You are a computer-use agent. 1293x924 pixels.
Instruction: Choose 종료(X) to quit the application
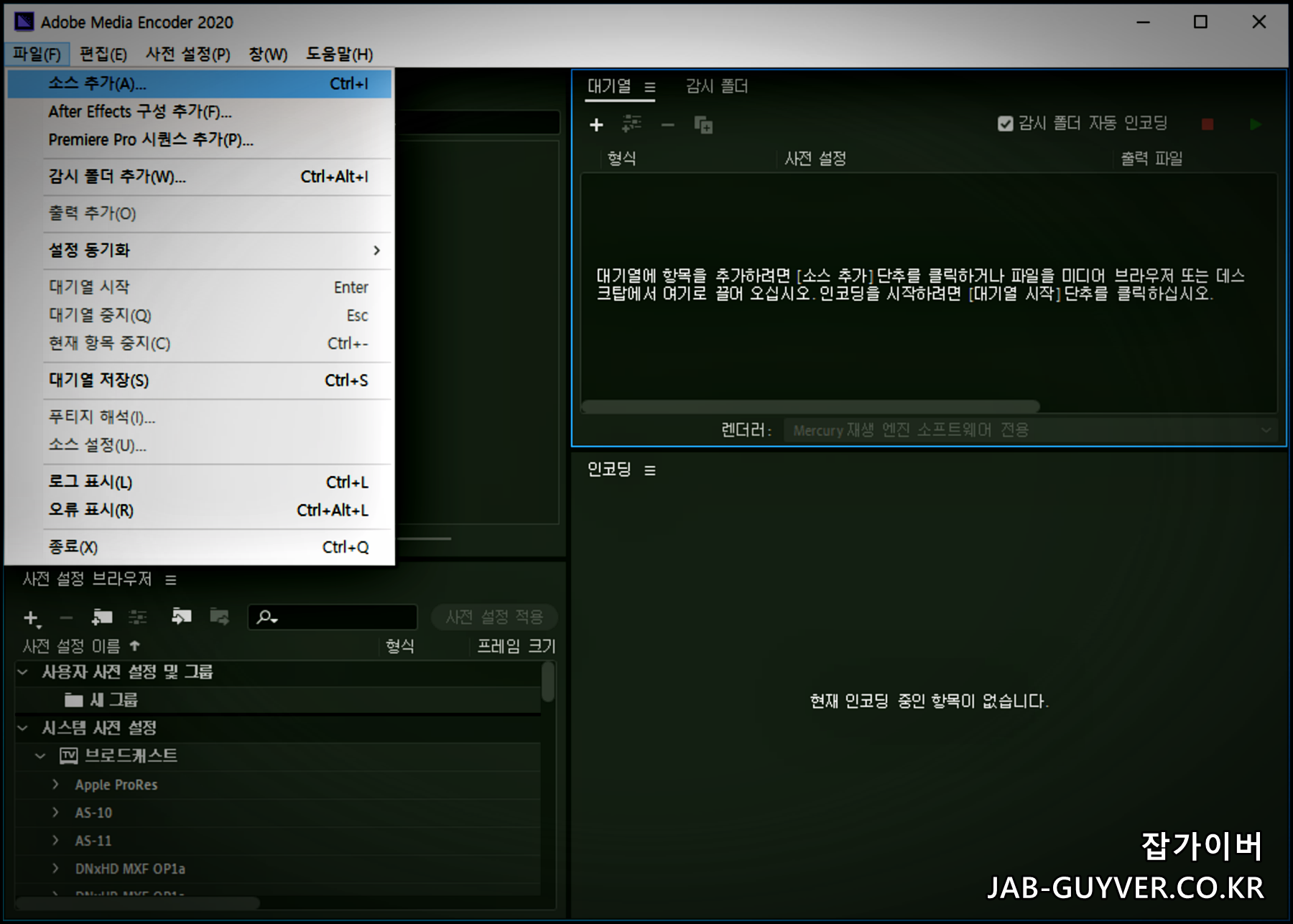click(x=200, y=547)
